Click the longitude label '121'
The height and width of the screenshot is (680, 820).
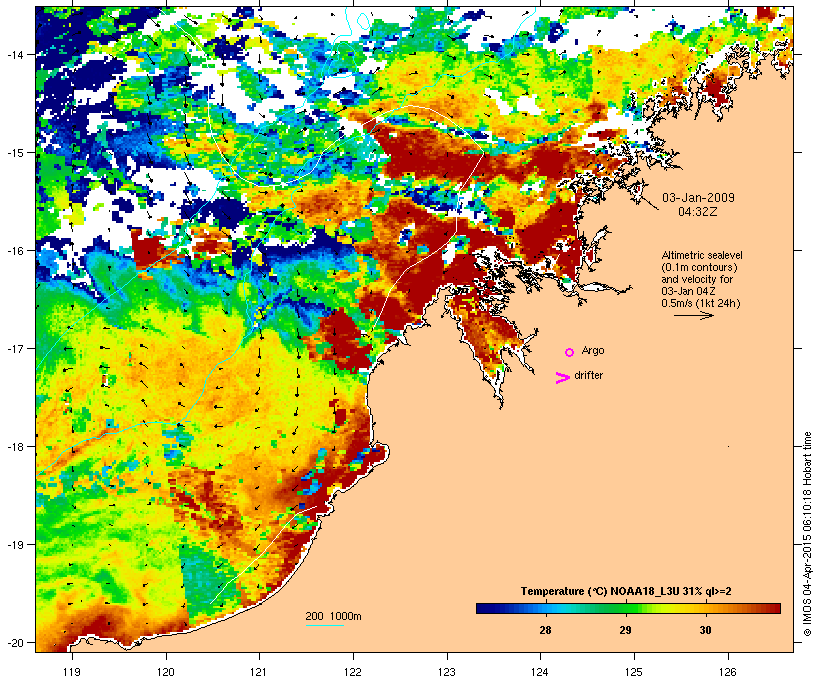click(x=259, y=672)
